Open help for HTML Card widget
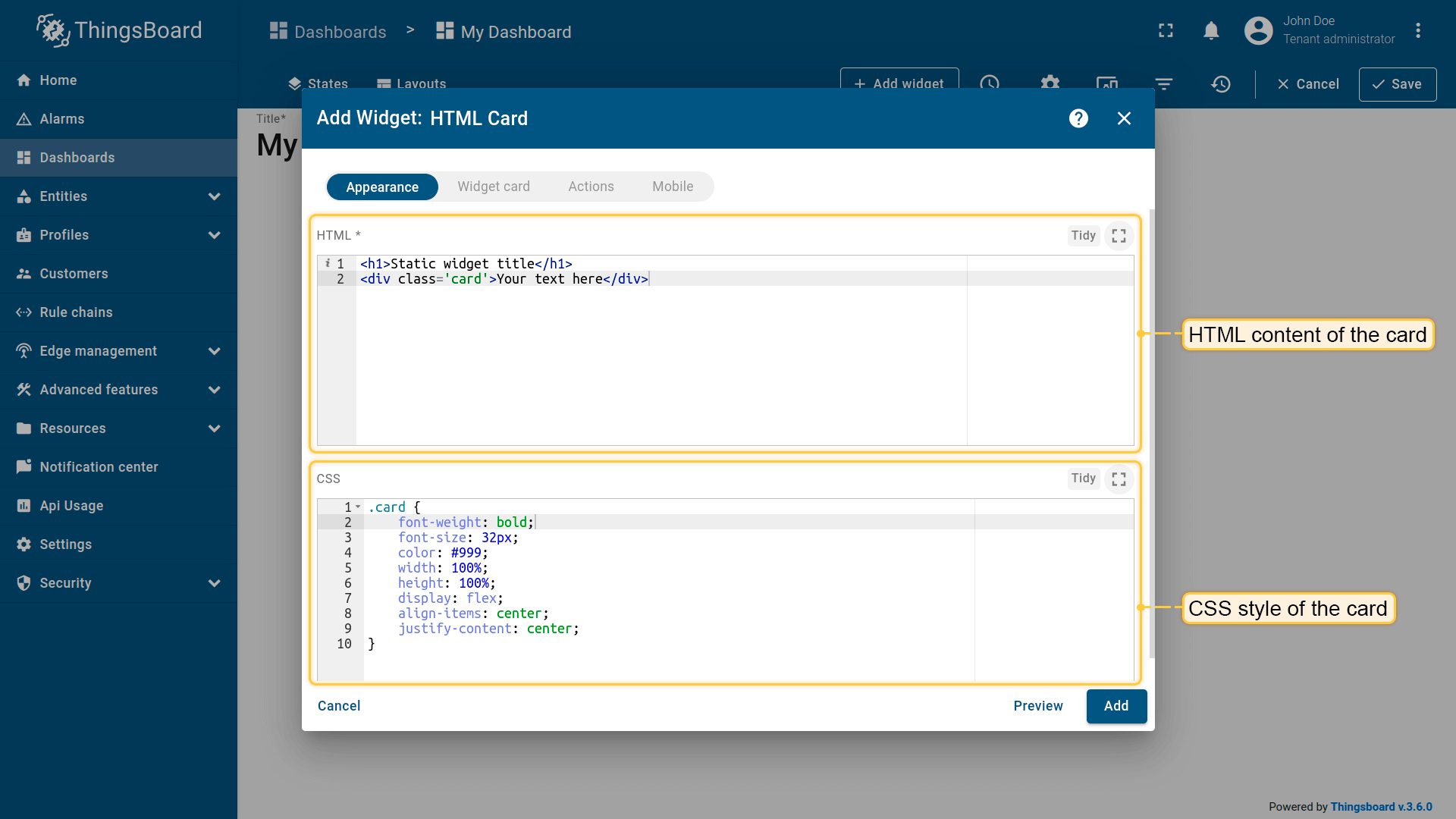 point(1078,118)
